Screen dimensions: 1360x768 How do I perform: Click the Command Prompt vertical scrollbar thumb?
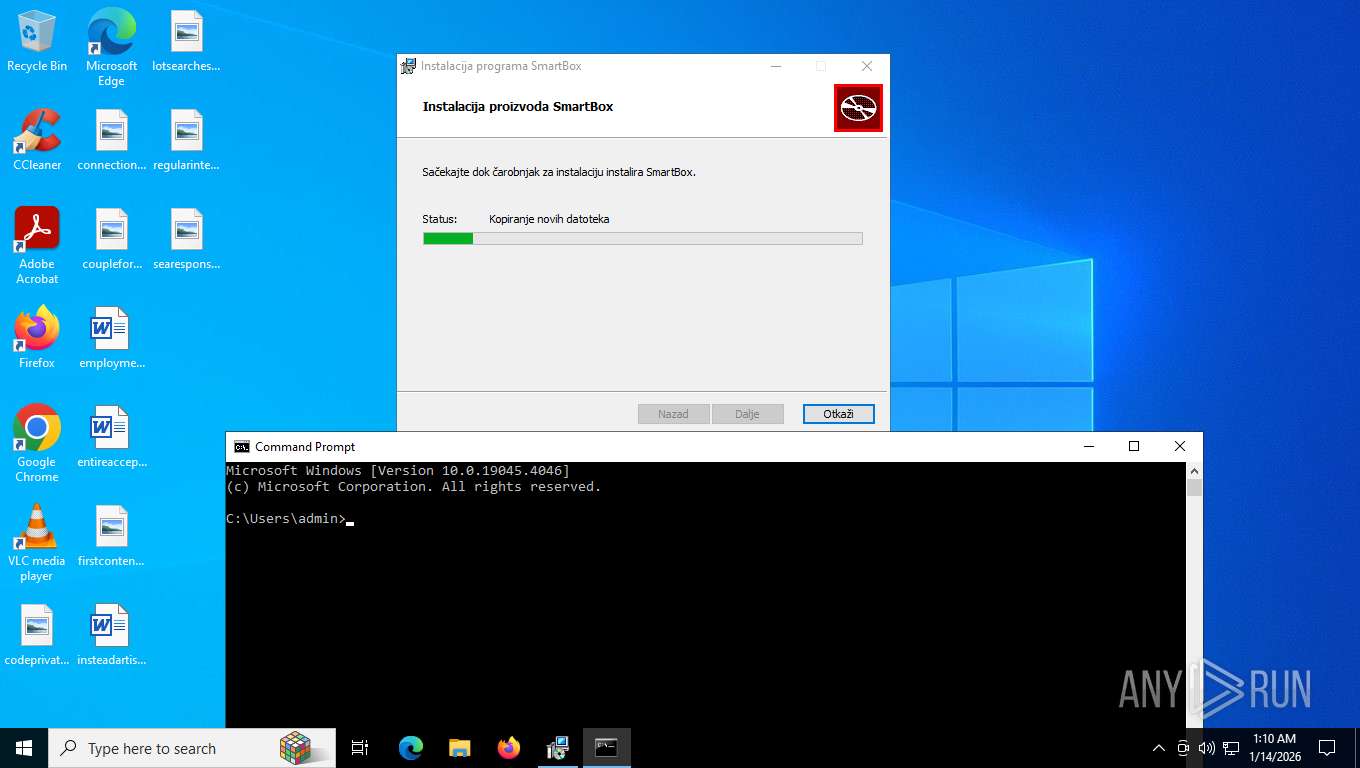(x=1194, y=488)
